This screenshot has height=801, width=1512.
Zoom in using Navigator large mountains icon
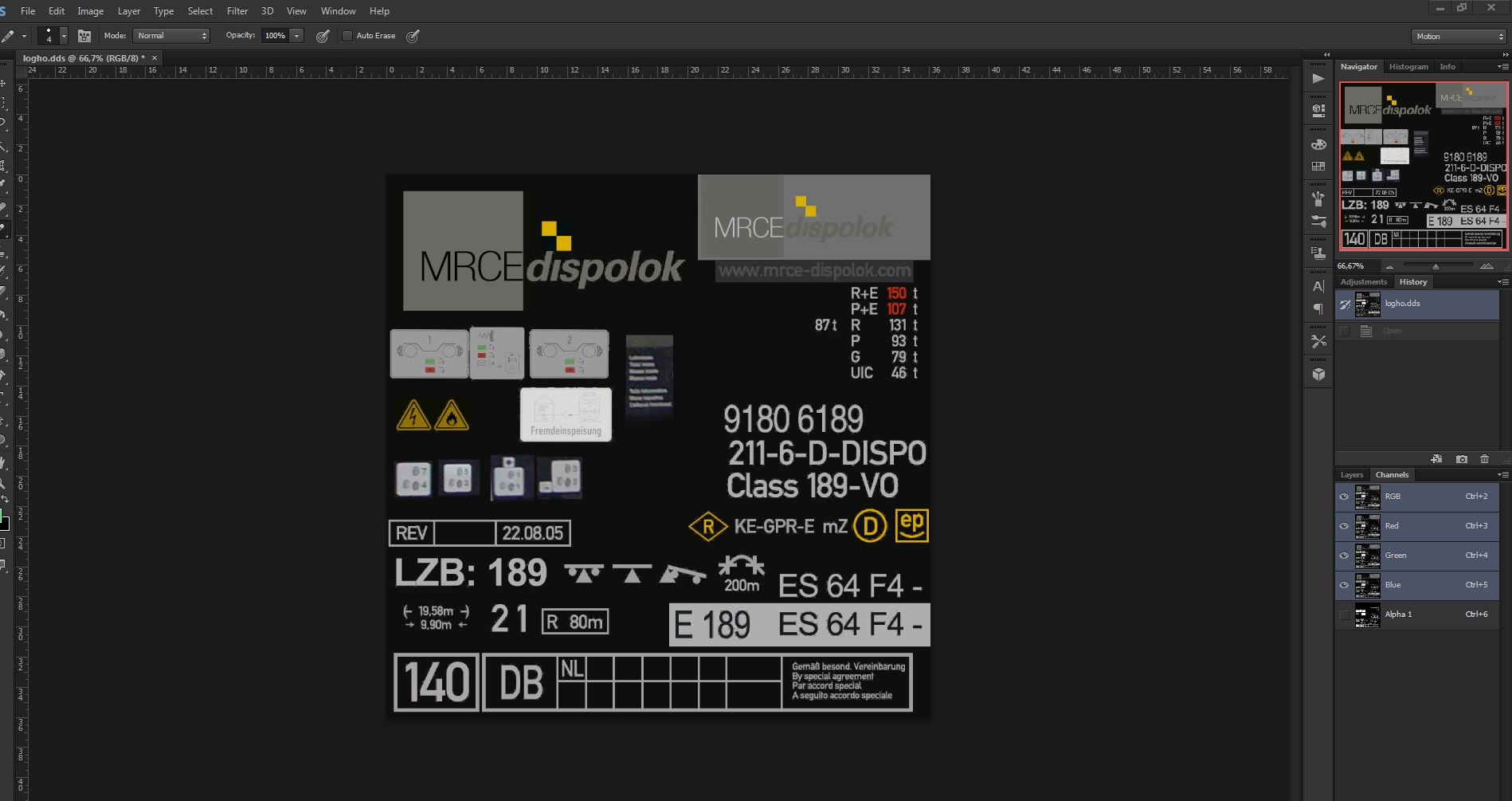click(1487, 266)
